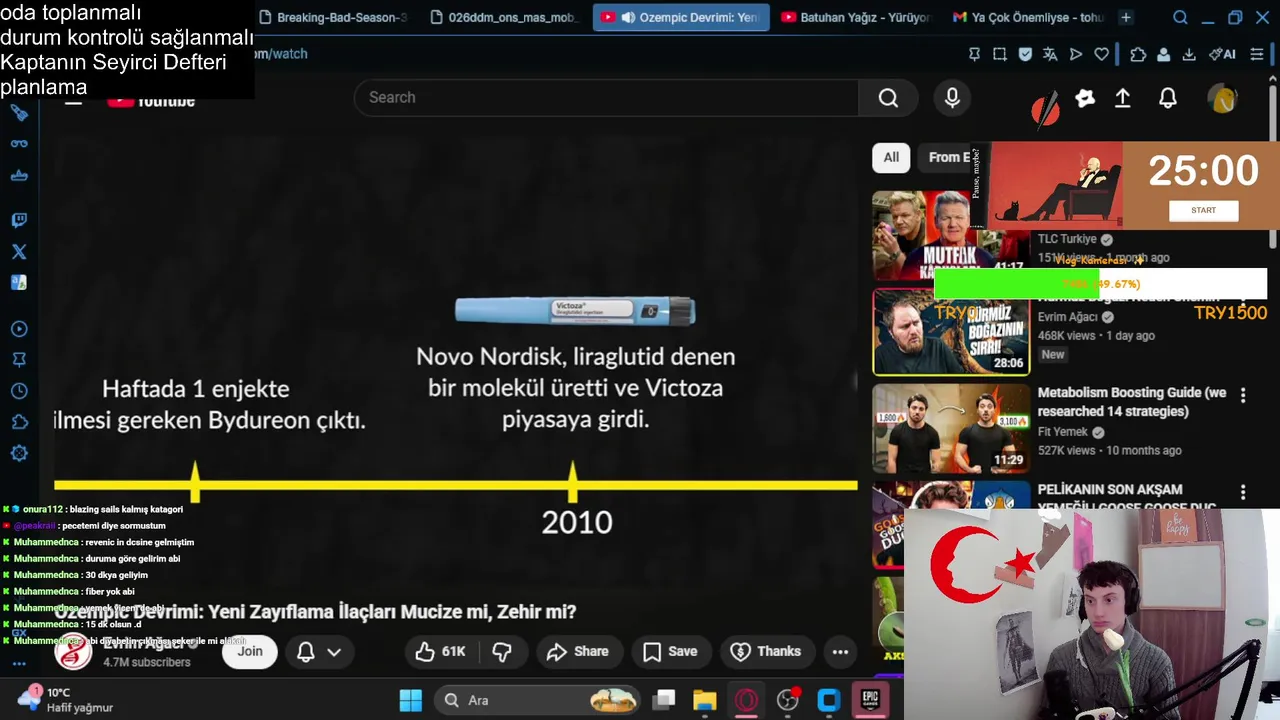The image size is (1280, 720).
Task: Click the Fit Yemek channel name
Action: pyautogui.click(x=1062, y=432)
